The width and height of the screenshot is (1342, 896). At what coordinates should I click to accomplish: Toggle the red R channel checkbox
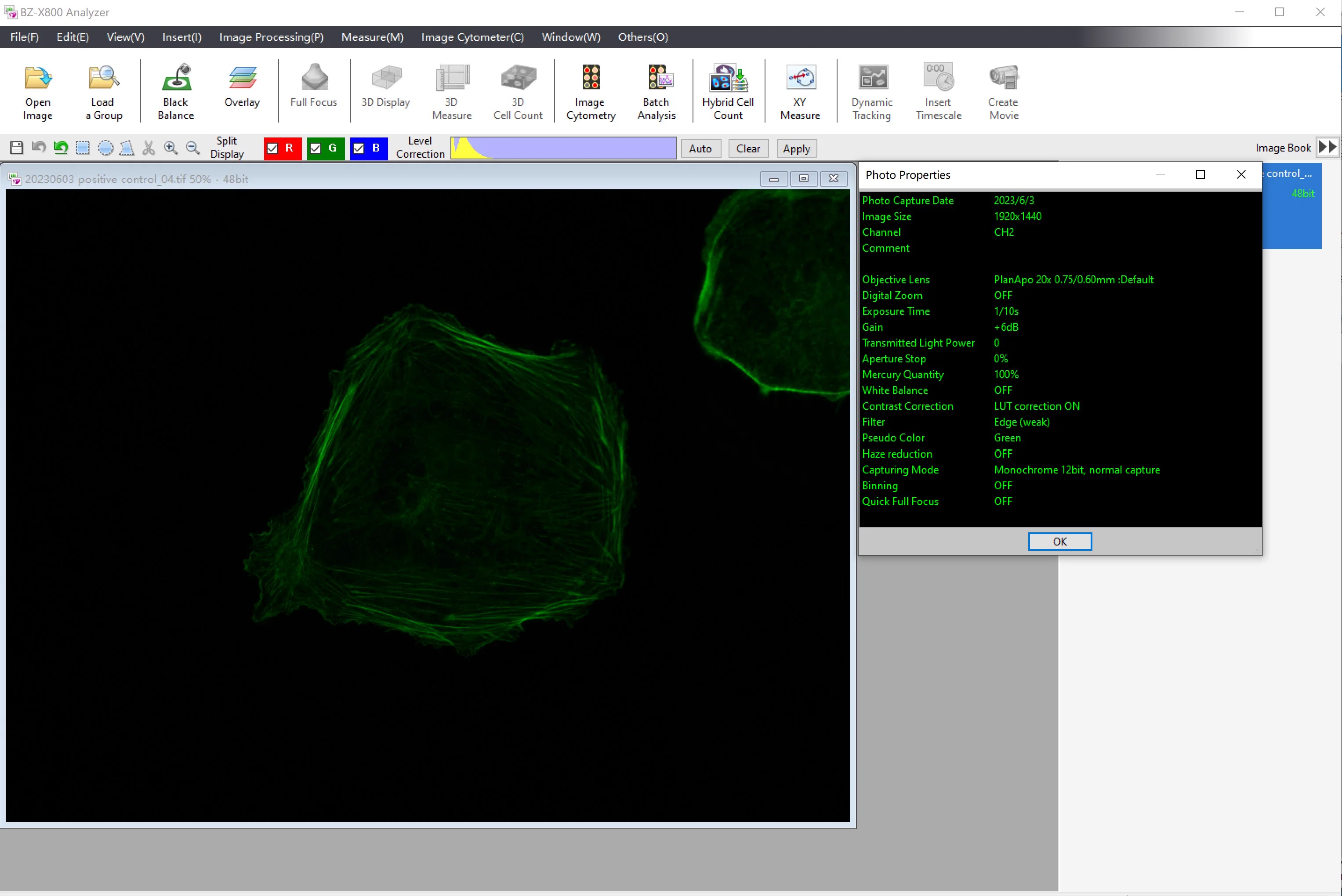(x=272, y=148)
